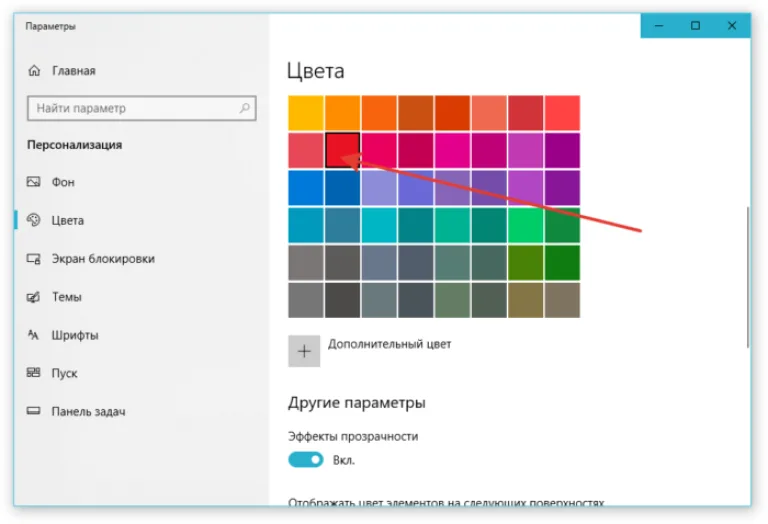Click the vertical scrollbar on the right
This screenshot has width=768, height=524.
pyautogui.click(x=747, y=277)
